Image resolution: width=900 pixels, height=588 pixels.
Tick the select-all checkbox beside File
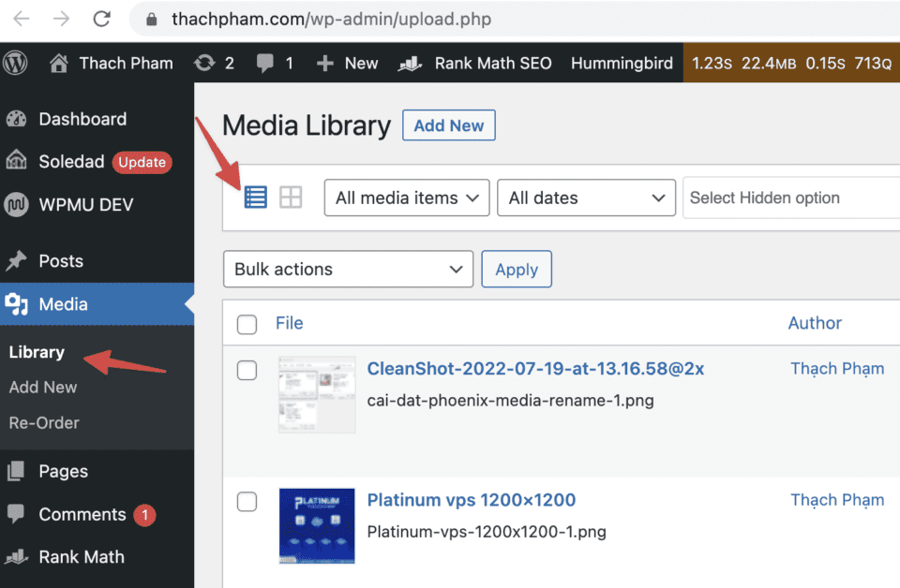(x=247, y=324)
